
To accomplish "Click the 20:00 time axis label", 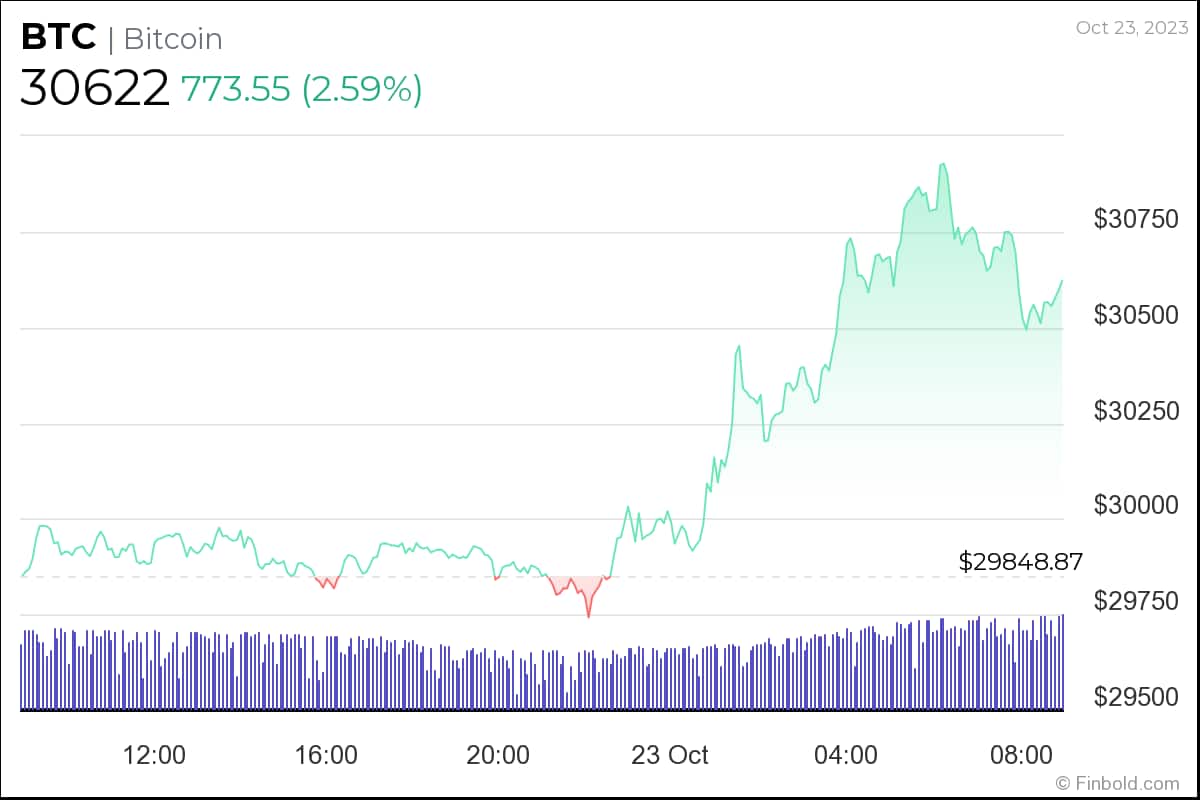I will pos(498,753).
